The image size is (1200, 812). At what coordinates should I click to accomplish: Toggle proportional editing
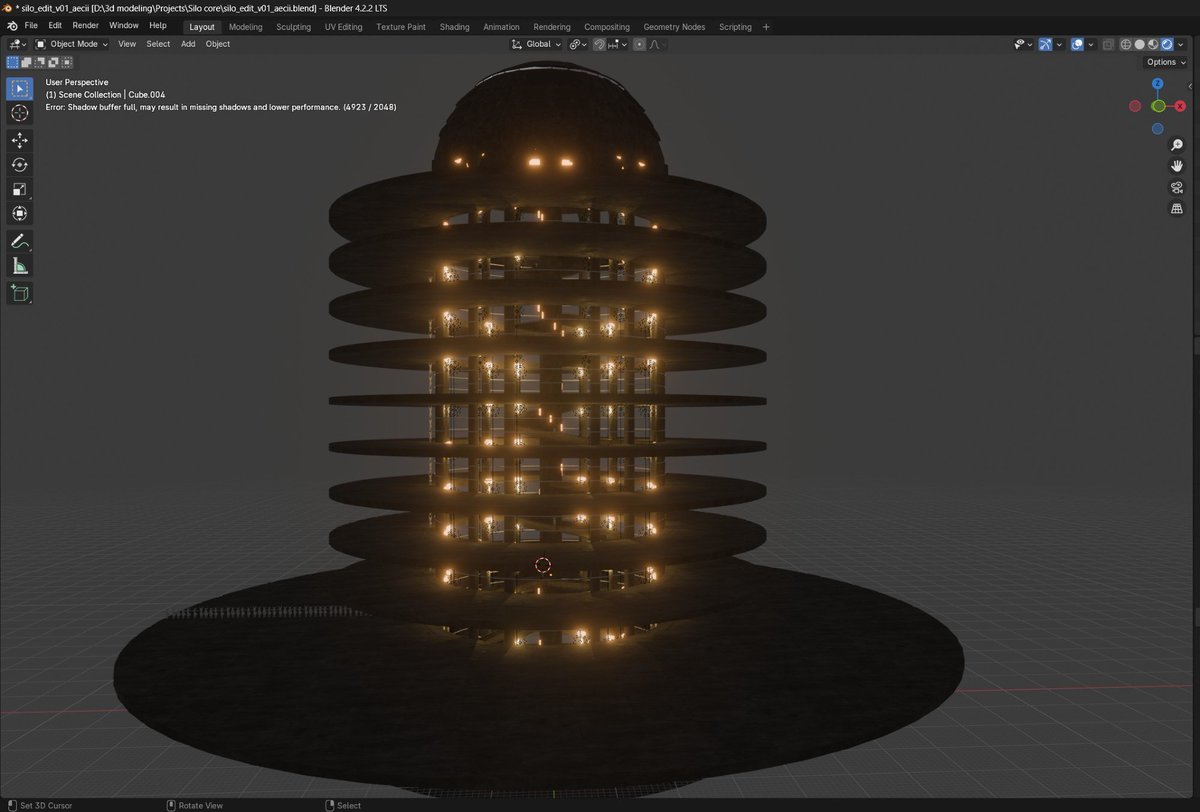coord(639,44)
